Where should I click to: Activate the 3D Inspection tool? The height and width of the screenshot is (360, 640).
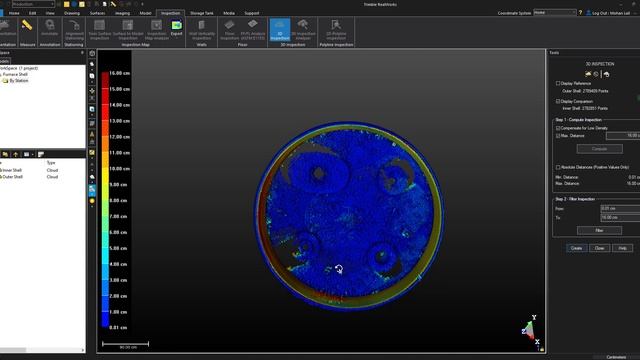click(280, 29)
